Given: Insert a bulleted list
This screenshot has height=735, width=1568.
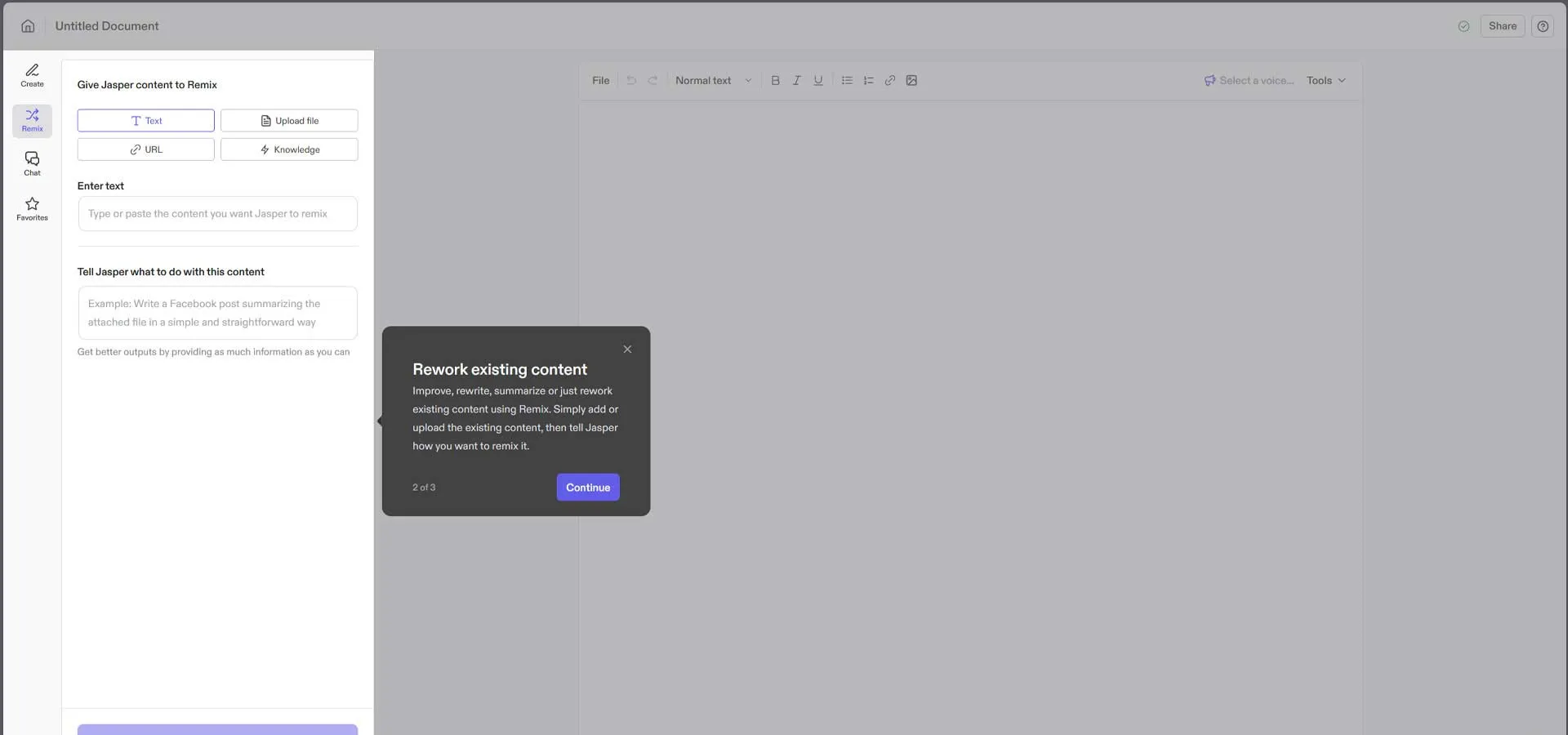Looking at the screenshot, I should 847,80.
